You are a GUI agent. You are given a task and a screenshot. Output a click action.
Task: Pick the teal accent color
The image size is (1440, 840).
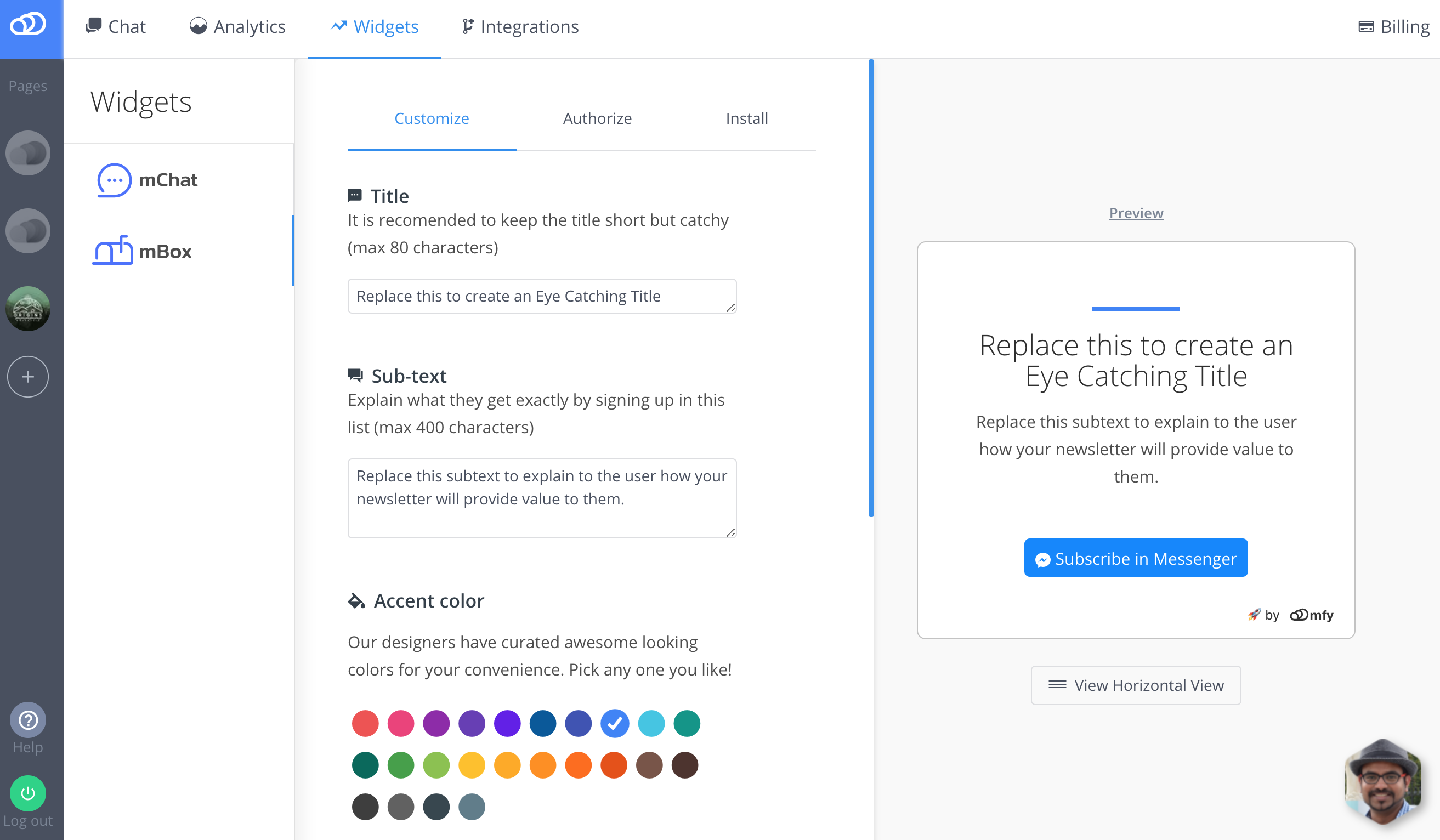click(687, 723)
